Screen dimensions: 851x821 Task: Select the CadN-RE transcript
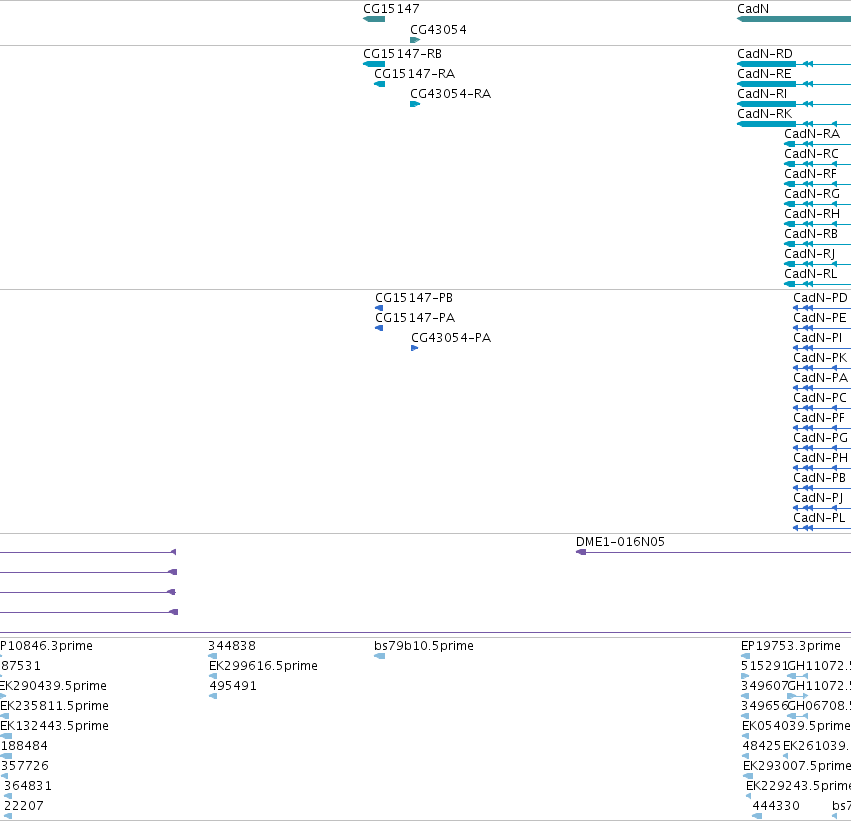point(794,84)
